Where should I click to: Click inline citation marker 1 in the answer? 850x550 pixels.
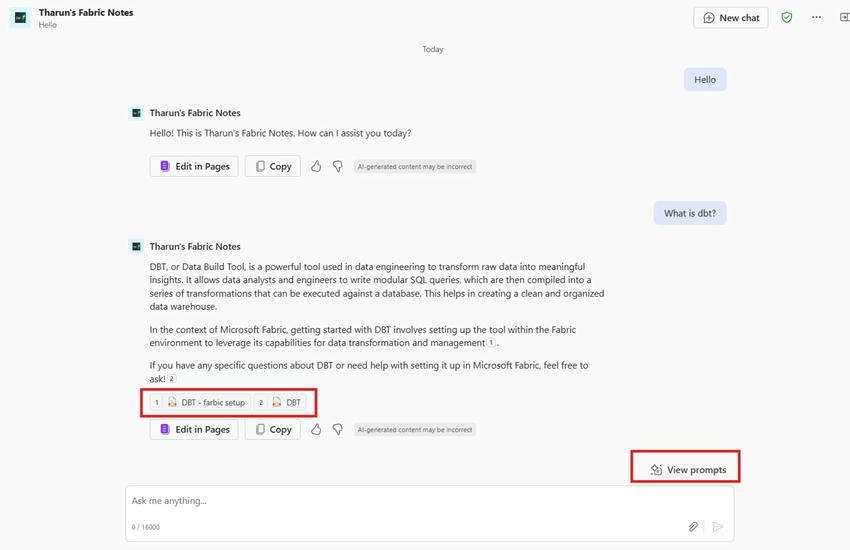click(492, 344)
